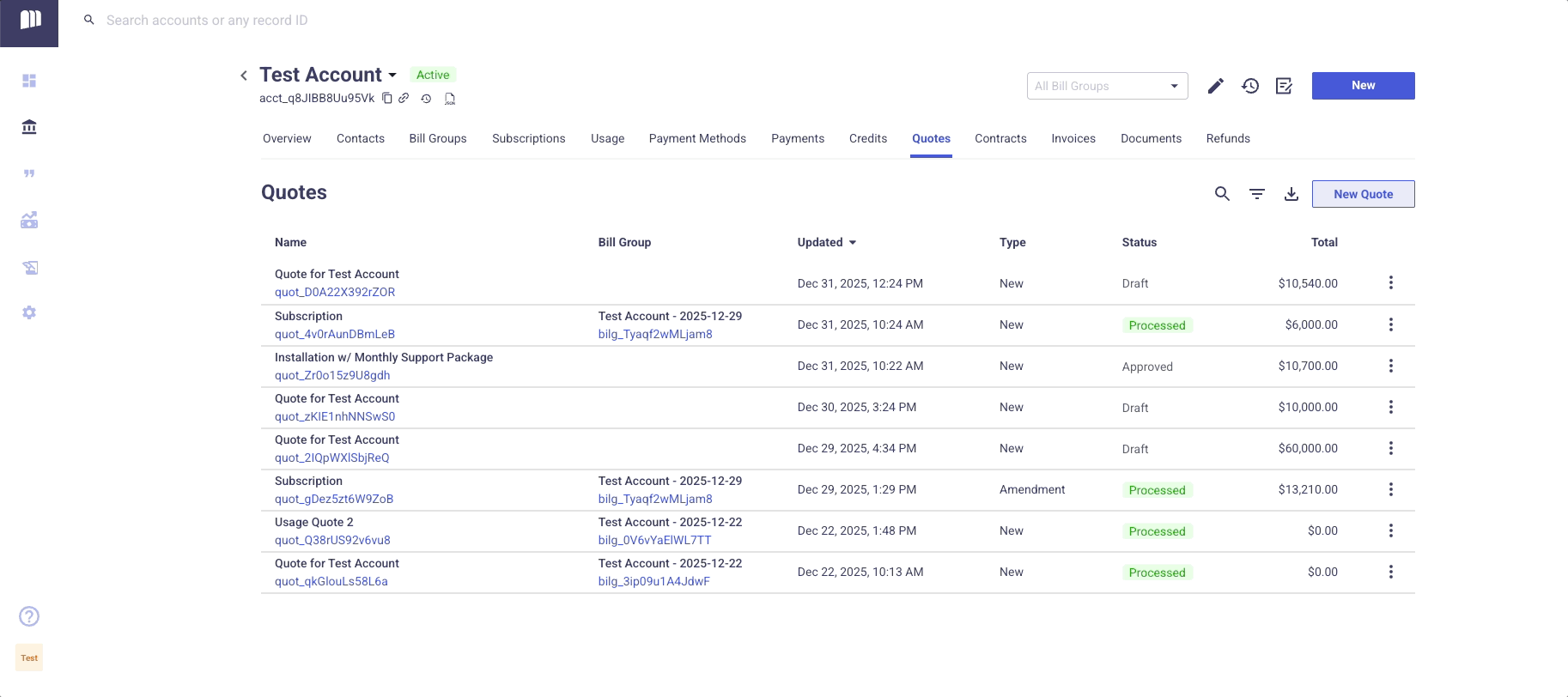Copy the account ID acct_q8JlBB8Uu95Vk
Image resolution: width=1568 pixels, height=697 pixels.
point(387,98)
